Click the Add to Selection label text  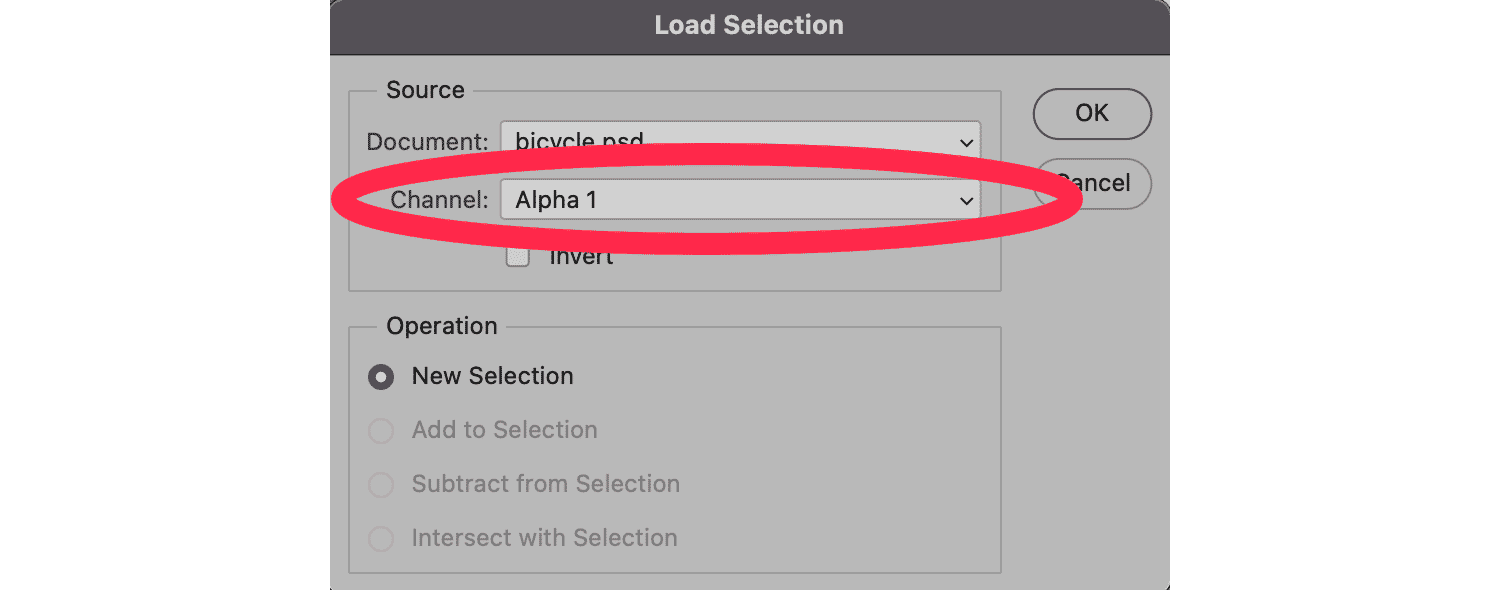pos(504,430)
